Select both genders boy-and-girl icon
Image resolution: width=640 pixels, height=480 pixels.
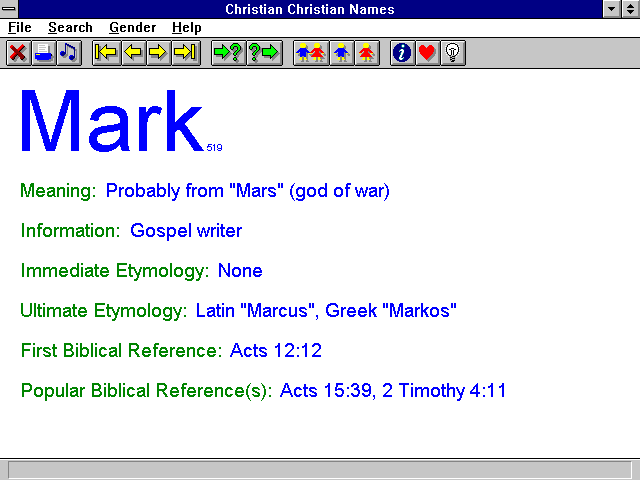point(311,53)
